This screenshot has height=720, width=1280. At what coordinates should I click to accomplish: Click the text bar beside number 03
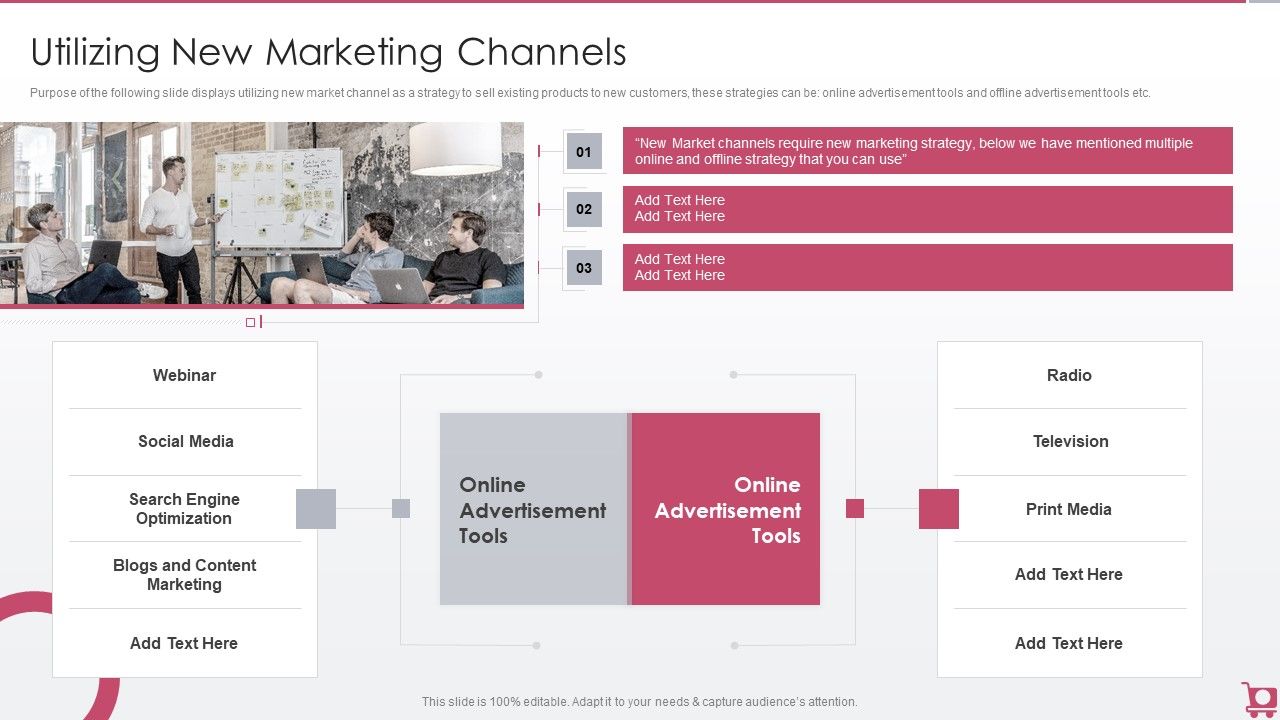click(928, 267)
